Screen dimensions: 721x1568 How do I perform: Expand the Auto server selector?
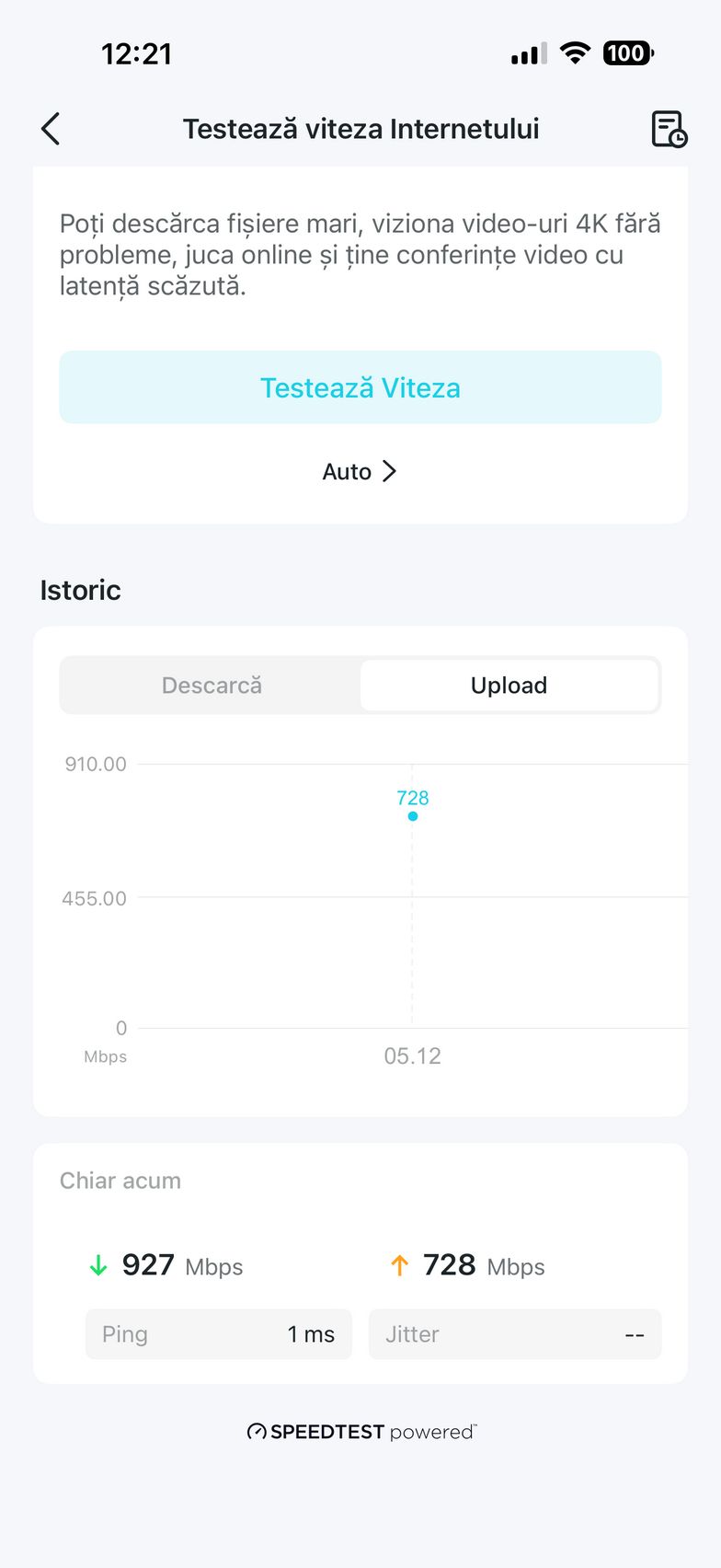click(348, 472)
